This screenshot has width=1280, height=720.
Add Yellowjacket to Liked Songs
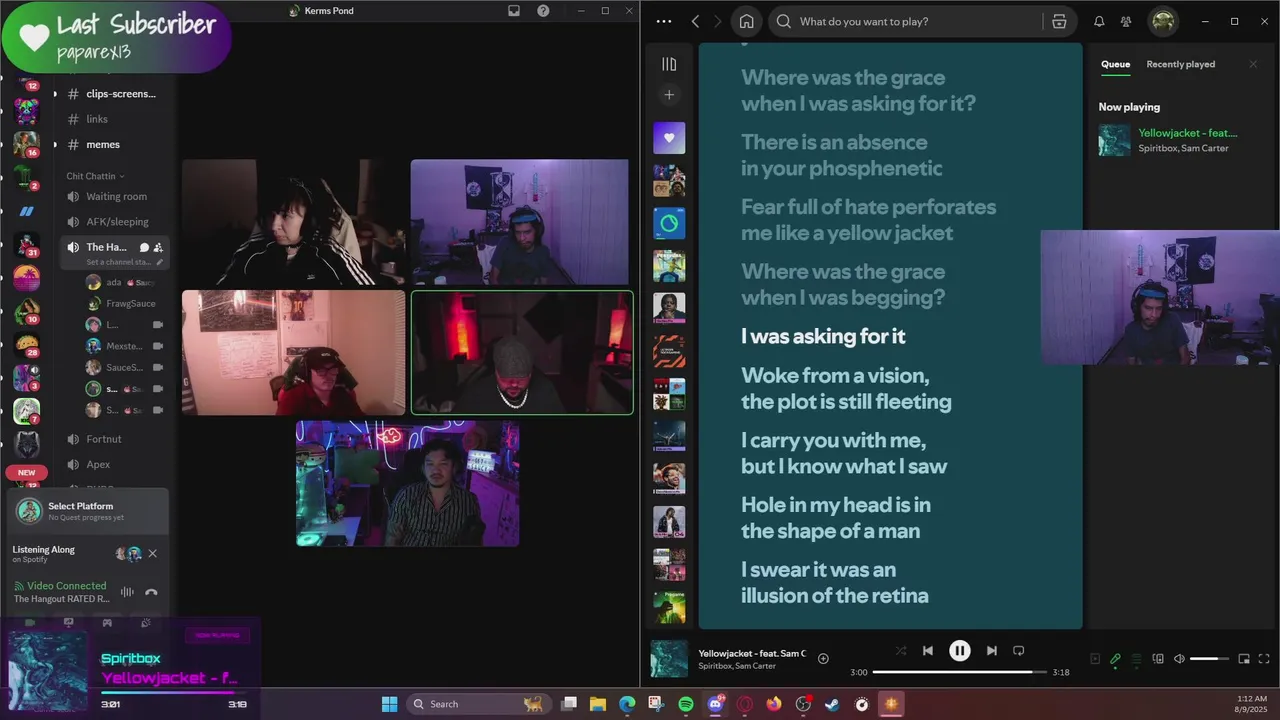pyautogui.click(x=823, y=658)
